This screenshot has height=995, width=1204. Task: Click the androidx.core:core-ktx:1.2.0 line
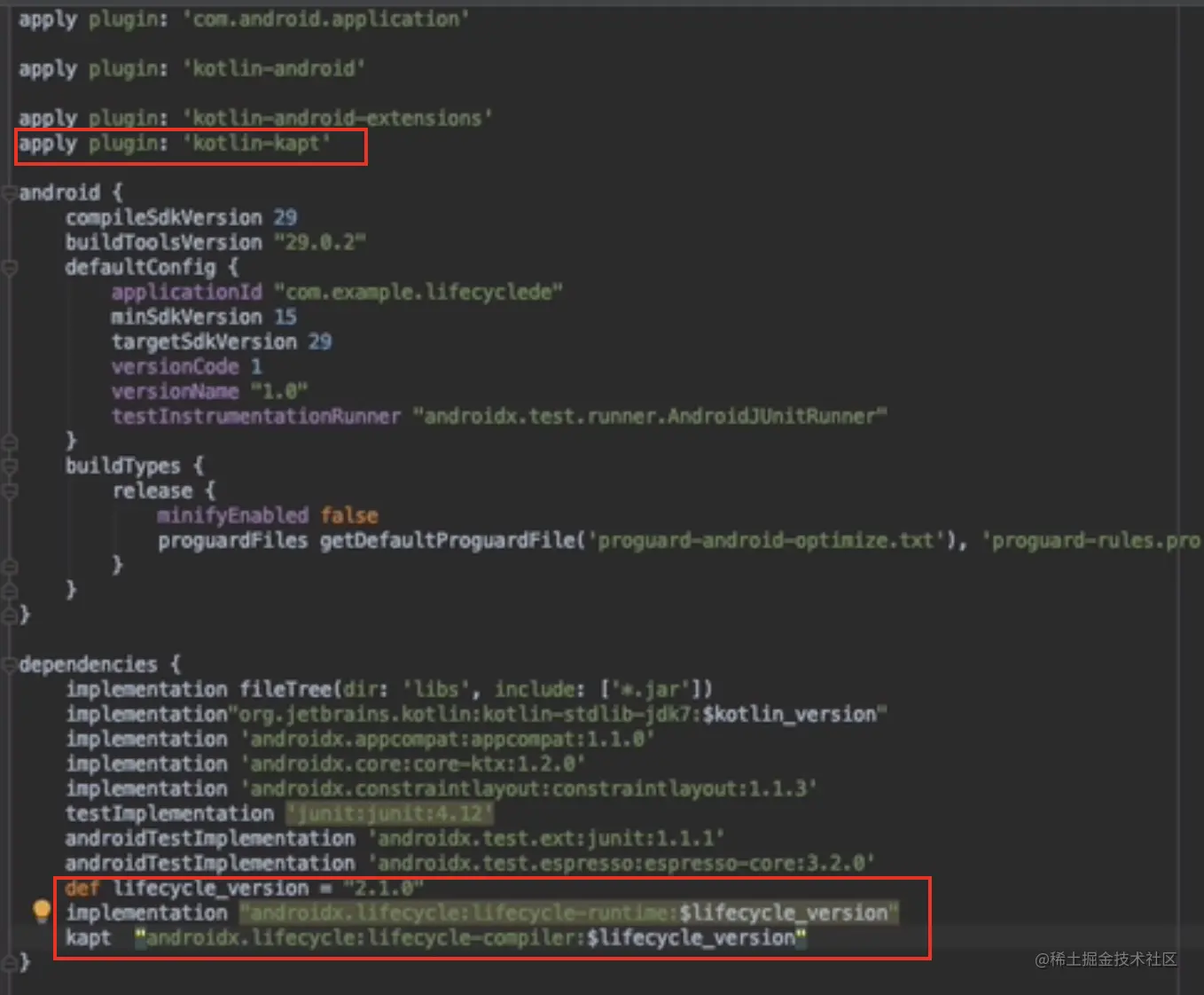pyautogui.click(x=325, y=764)
